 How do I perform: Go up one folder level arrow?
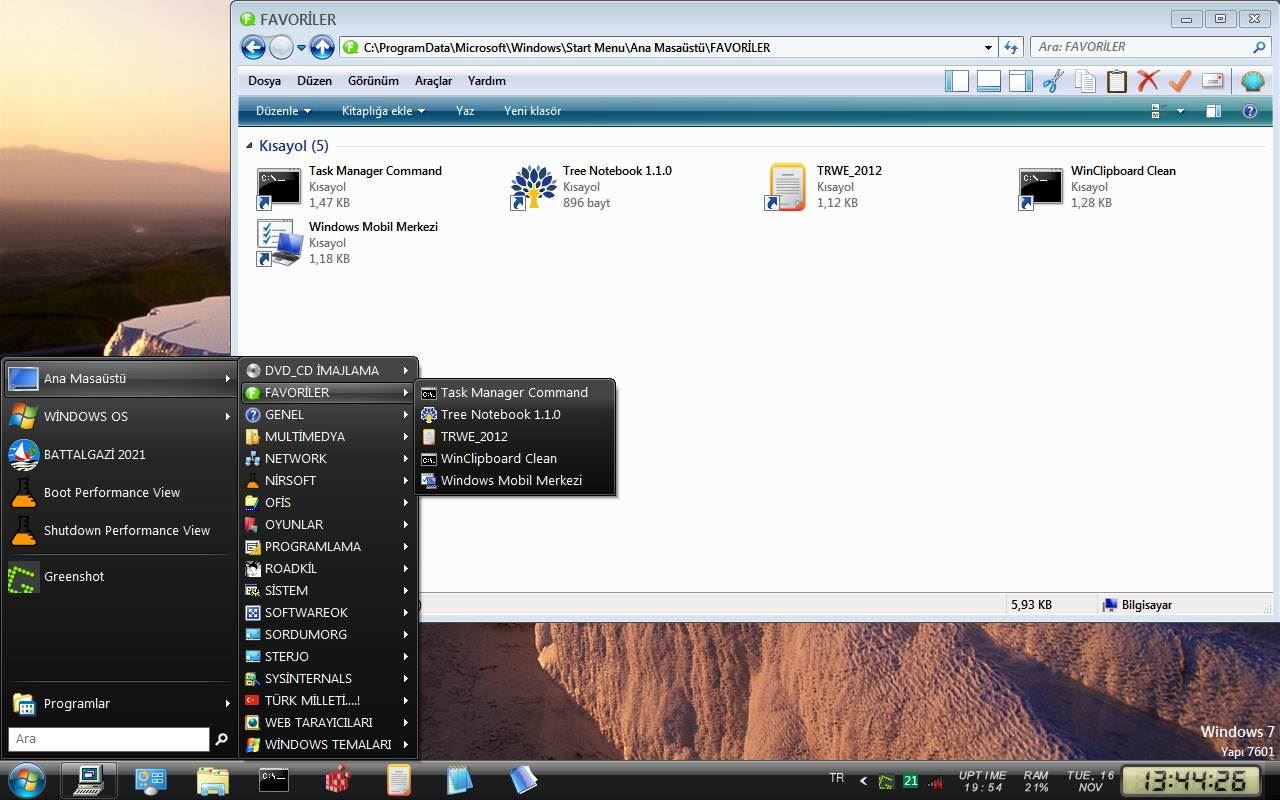[322, 47]
